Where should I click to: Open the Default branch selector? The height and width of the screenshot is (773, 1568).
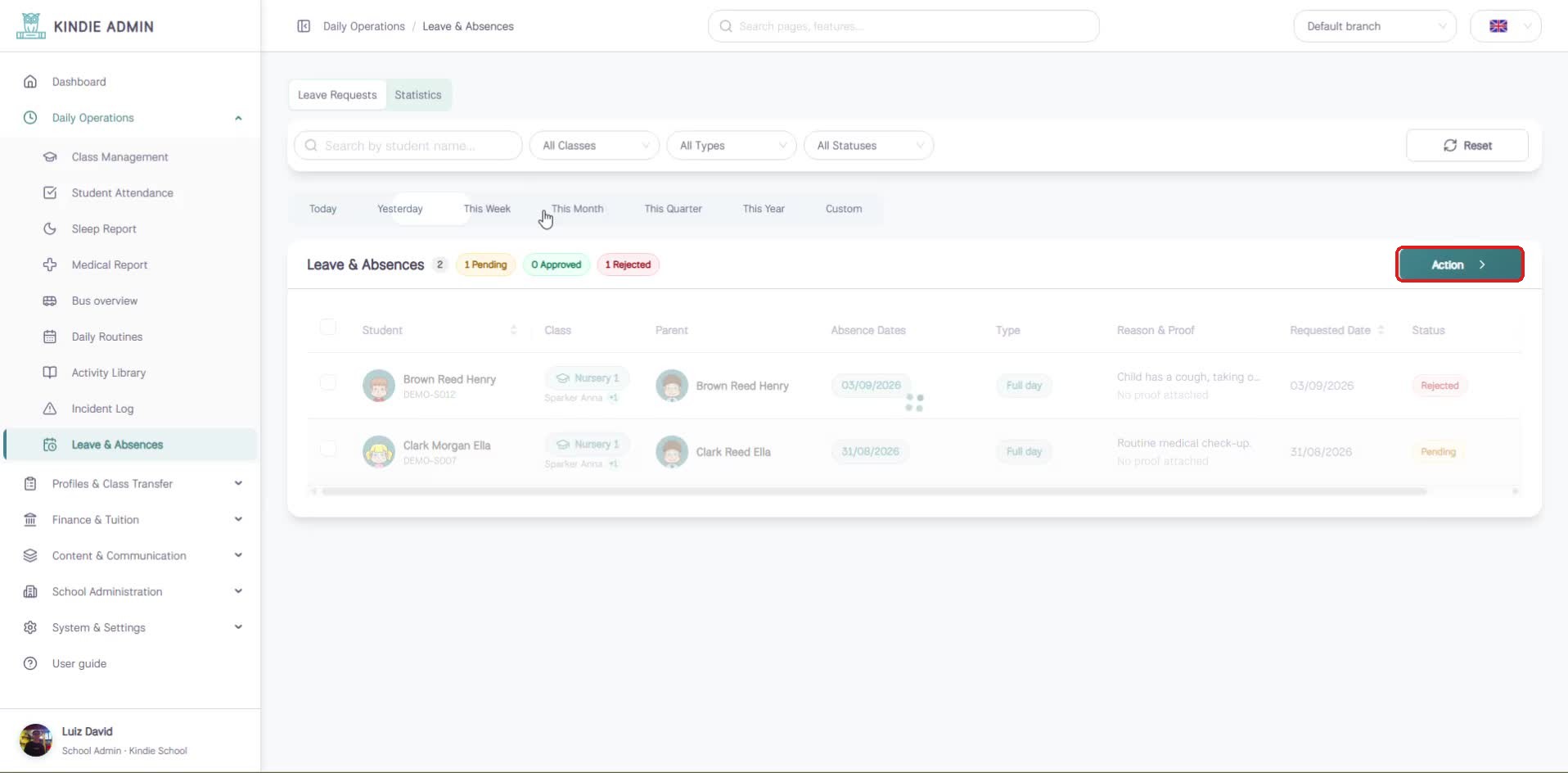point(1375,26)
